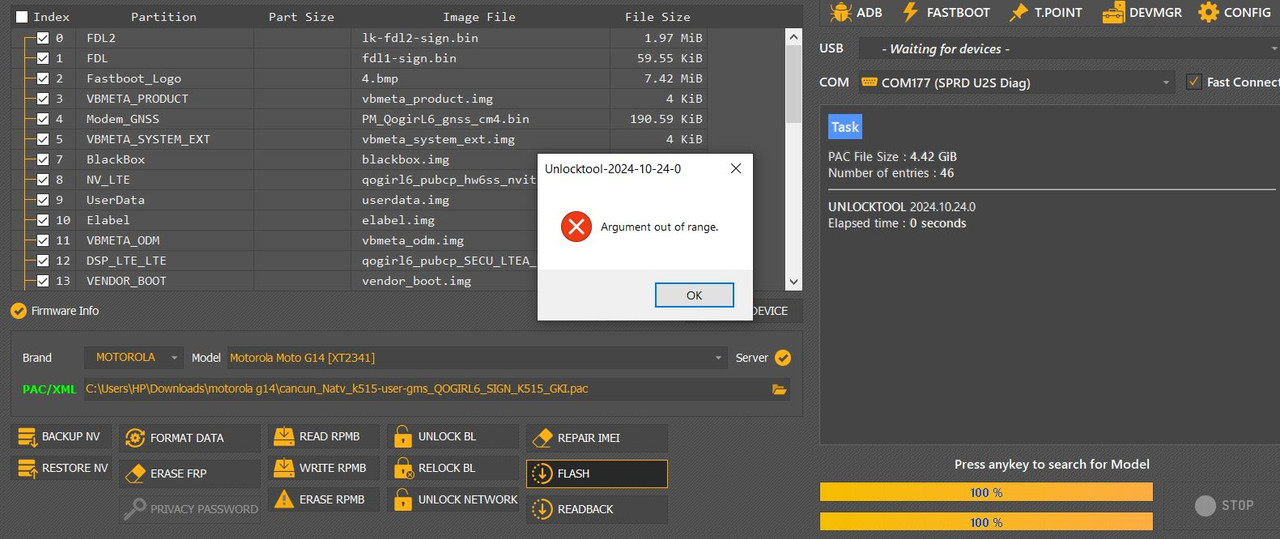Browse for PAC file with folder icon
The width and height of the screenshot is (1280, 539).
[x=779, y=389]
